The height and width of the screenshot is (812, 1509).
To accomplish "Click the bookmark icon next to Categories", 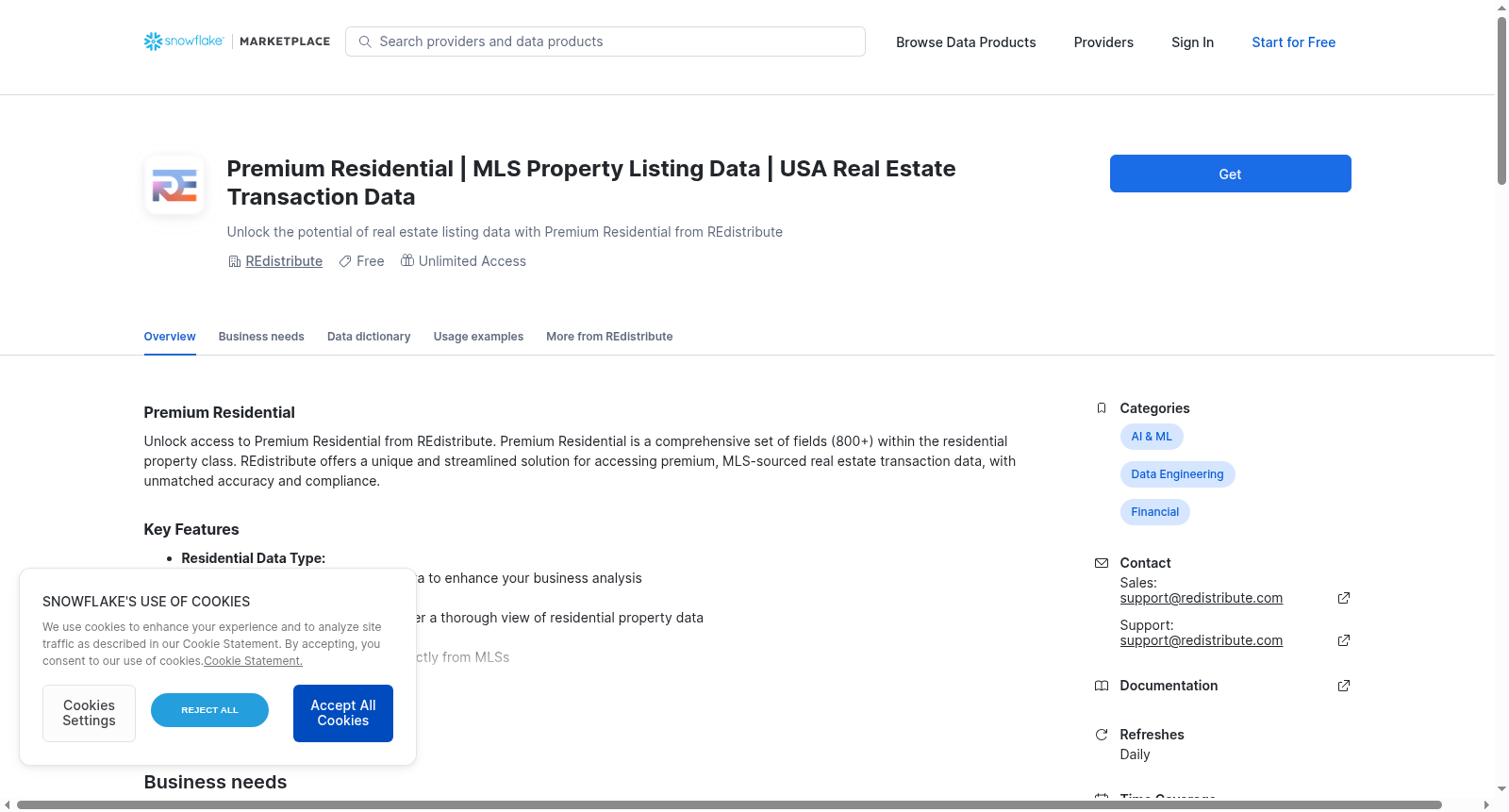I will [x=1102, y=408].
